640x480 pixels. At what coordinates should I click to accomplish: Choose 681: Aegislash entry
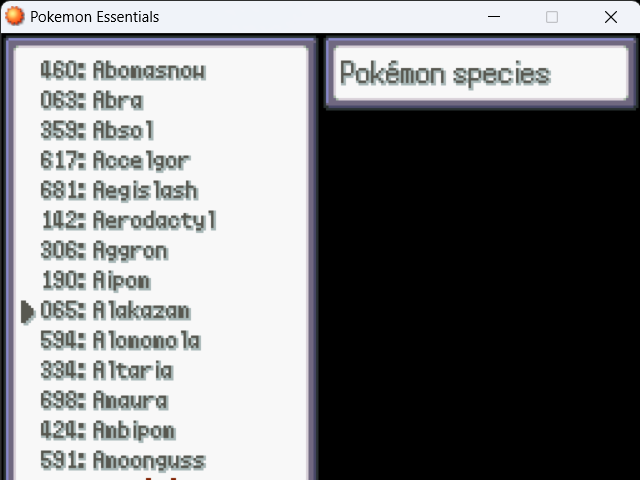[119, 191]
